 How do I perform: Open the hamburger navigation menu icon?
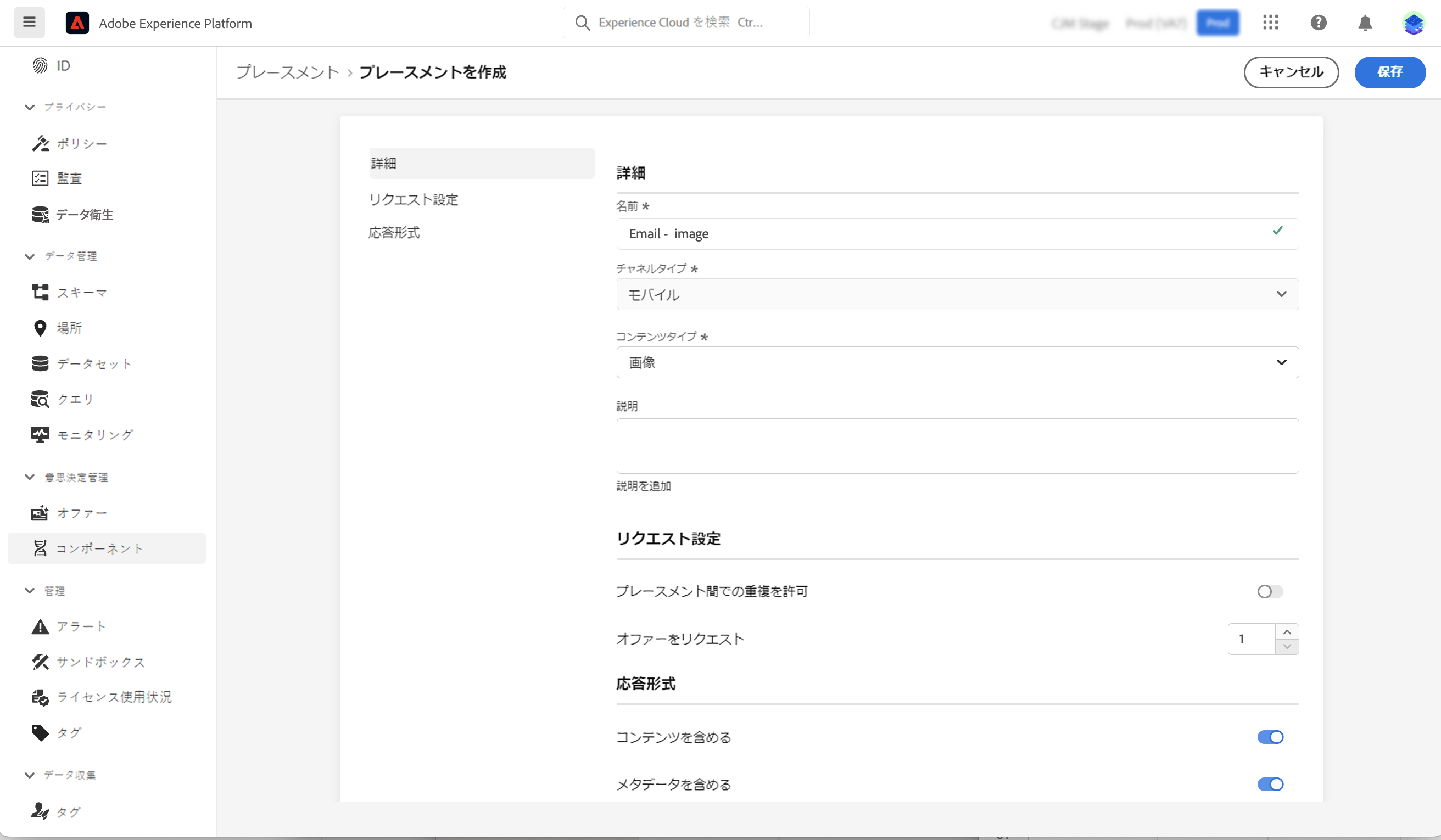point(29,23)
